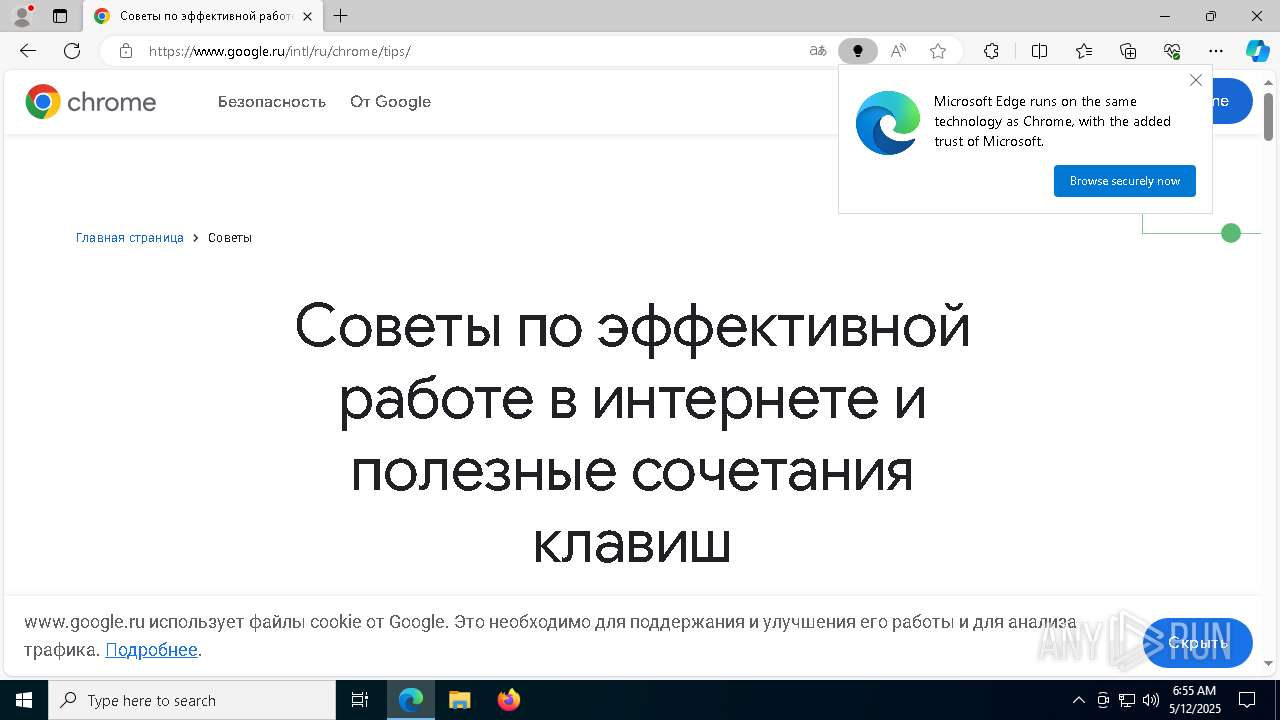This screenshot has width=1280, height=720.
Task: Open the От Google menu item
Action: (390, 102)
